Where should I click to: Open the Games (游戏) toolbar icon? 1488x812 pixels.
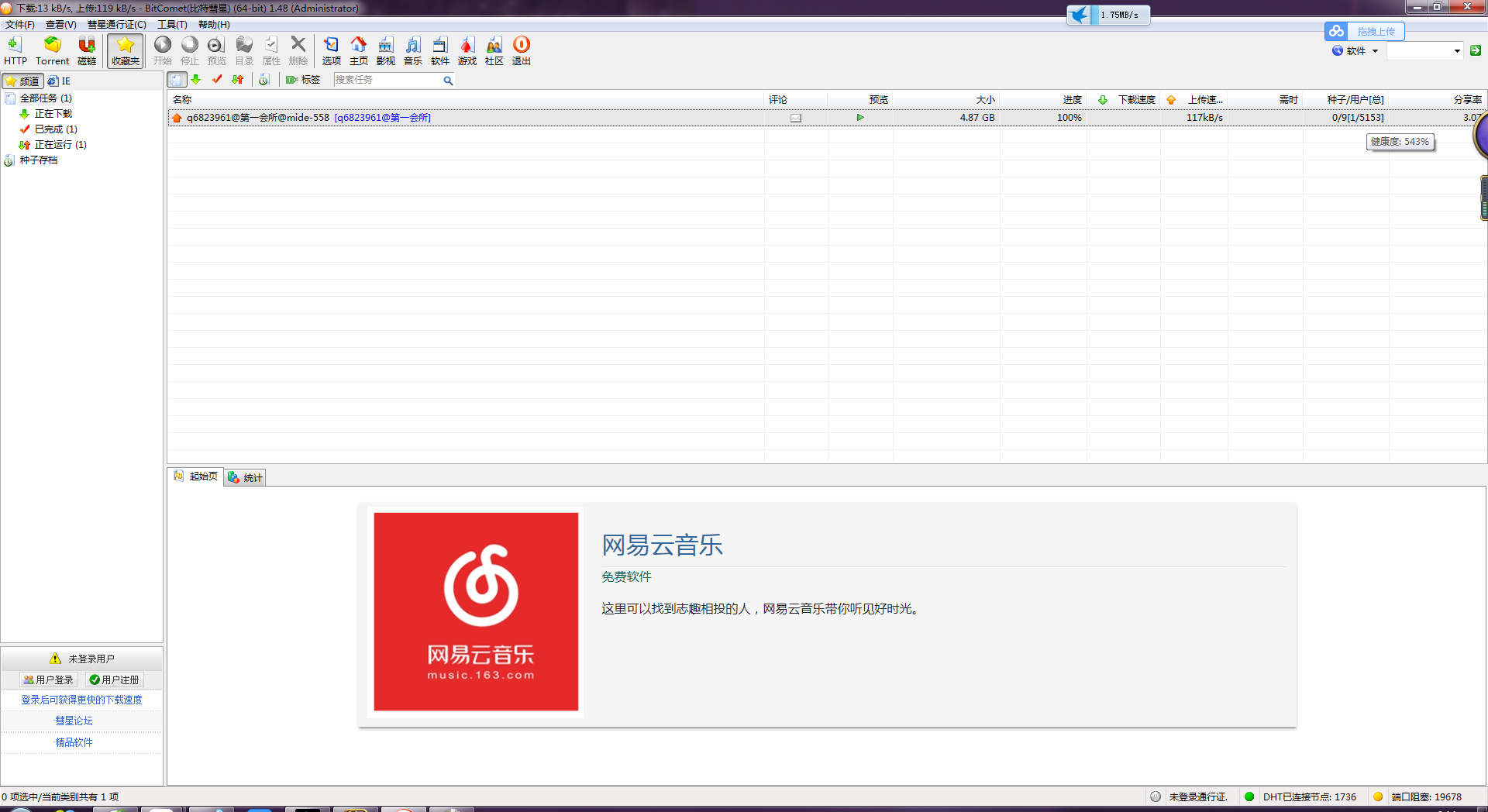[467, 50]
